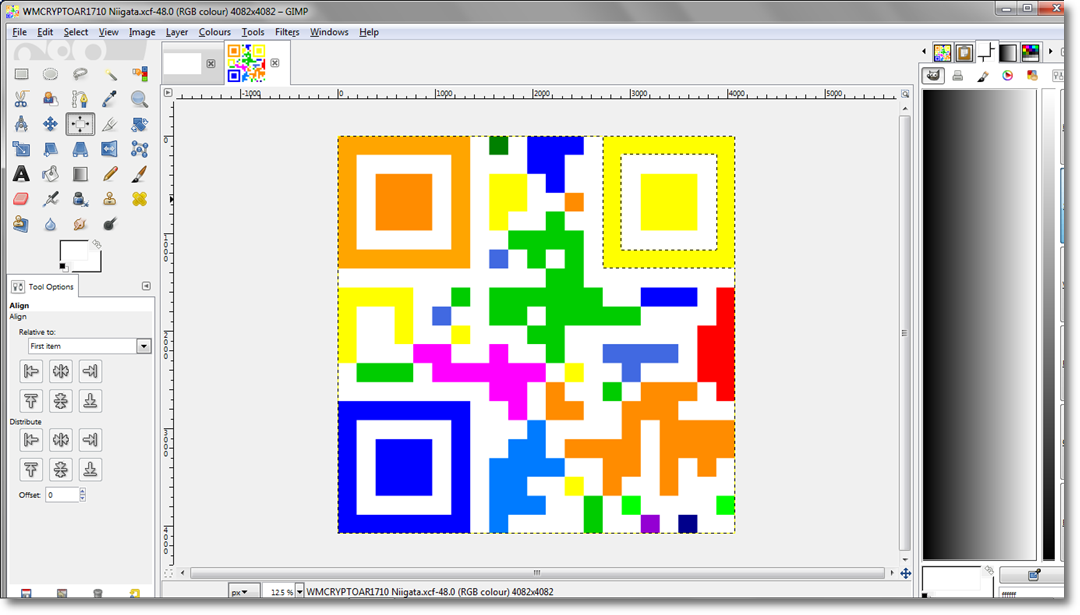Choose the Text tool
Screen dimensions: 1080x615
(21, 174)
